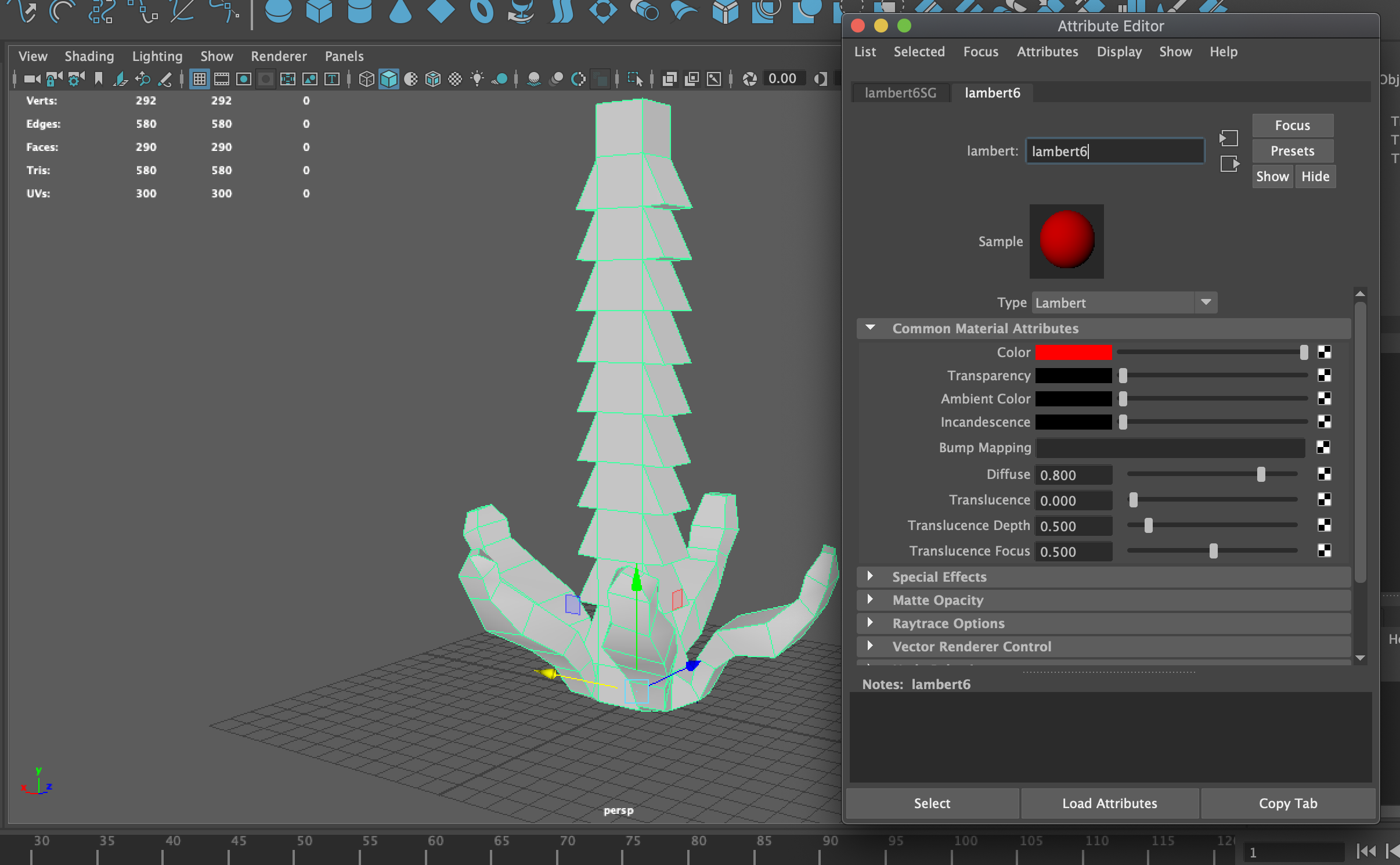Screen dimensions: 1400x865
Task: Enable wireframe display icon
Action: click(x=366, y=79)
